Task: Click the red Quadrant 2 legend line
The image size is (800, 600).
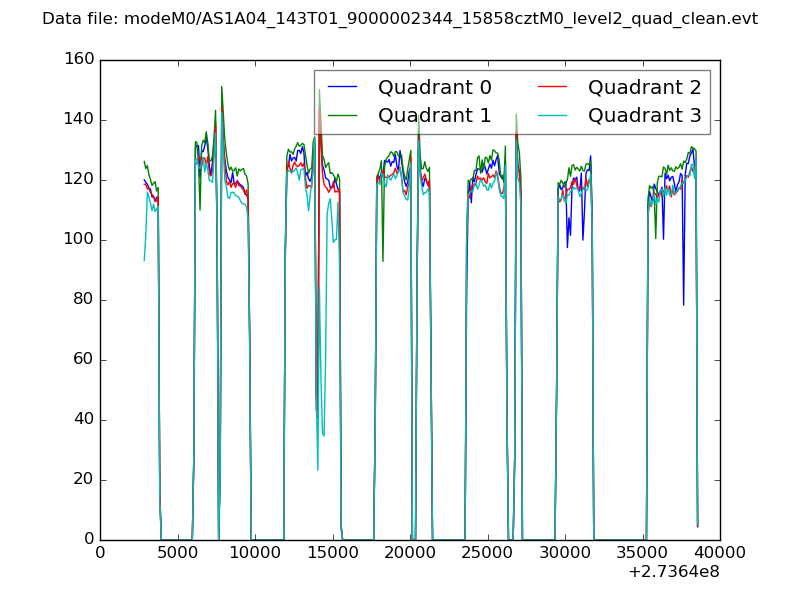Action: (x=555, y=87)
